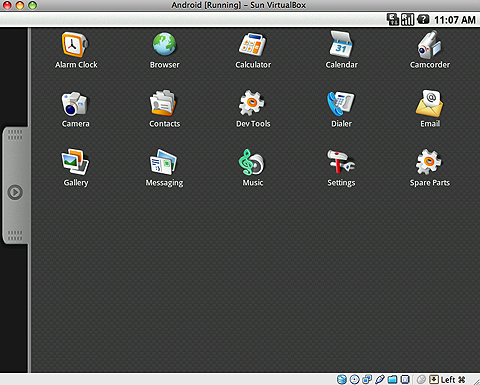The height and width of the screenshot is (385, 480).
Task: Open the Gallery app
Action: [76, 168]
